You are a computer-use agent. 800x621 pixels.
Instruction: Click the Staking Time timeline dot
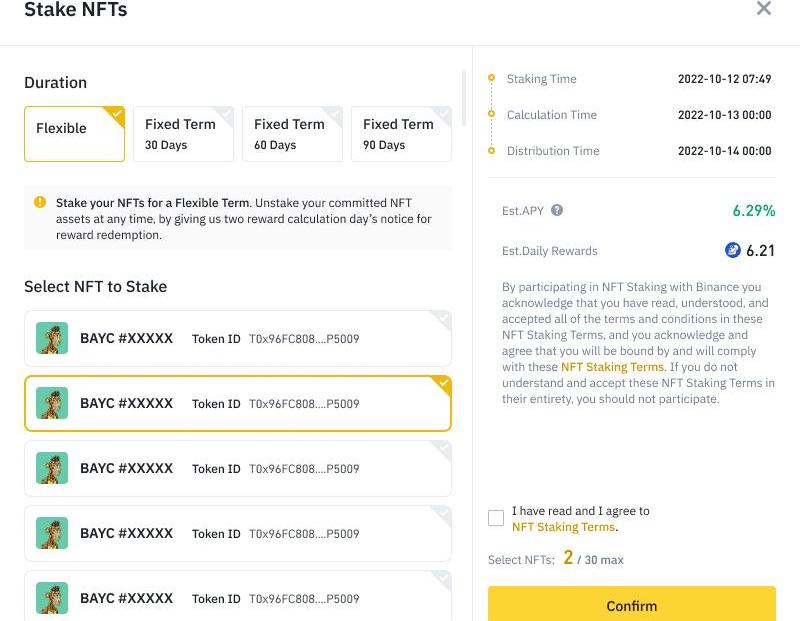point(491,78)
